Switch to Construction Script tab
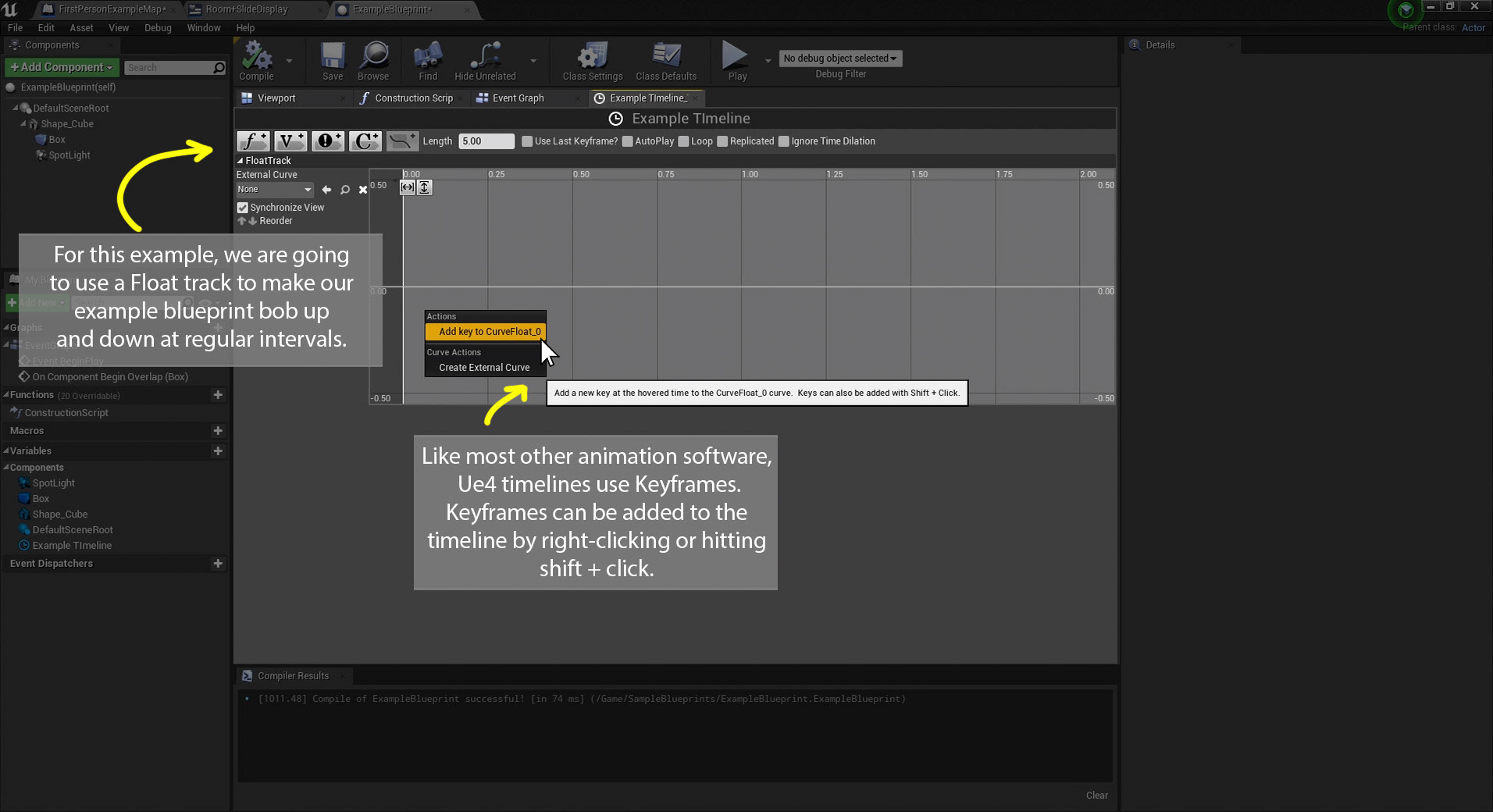The width and height of the screenshot is (1493, 812). tap(414, 98)
